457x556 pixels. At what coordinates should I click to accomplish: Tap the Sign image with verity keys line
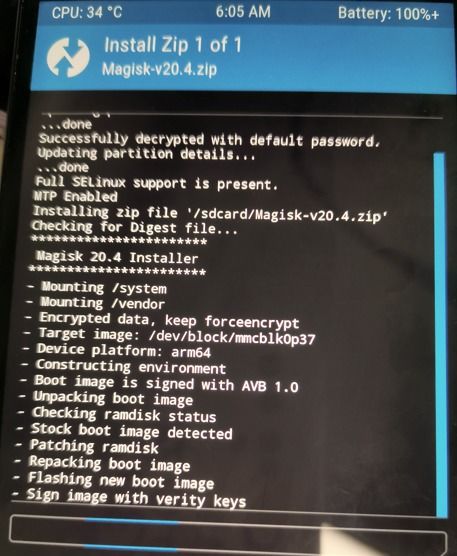[129, 497]
